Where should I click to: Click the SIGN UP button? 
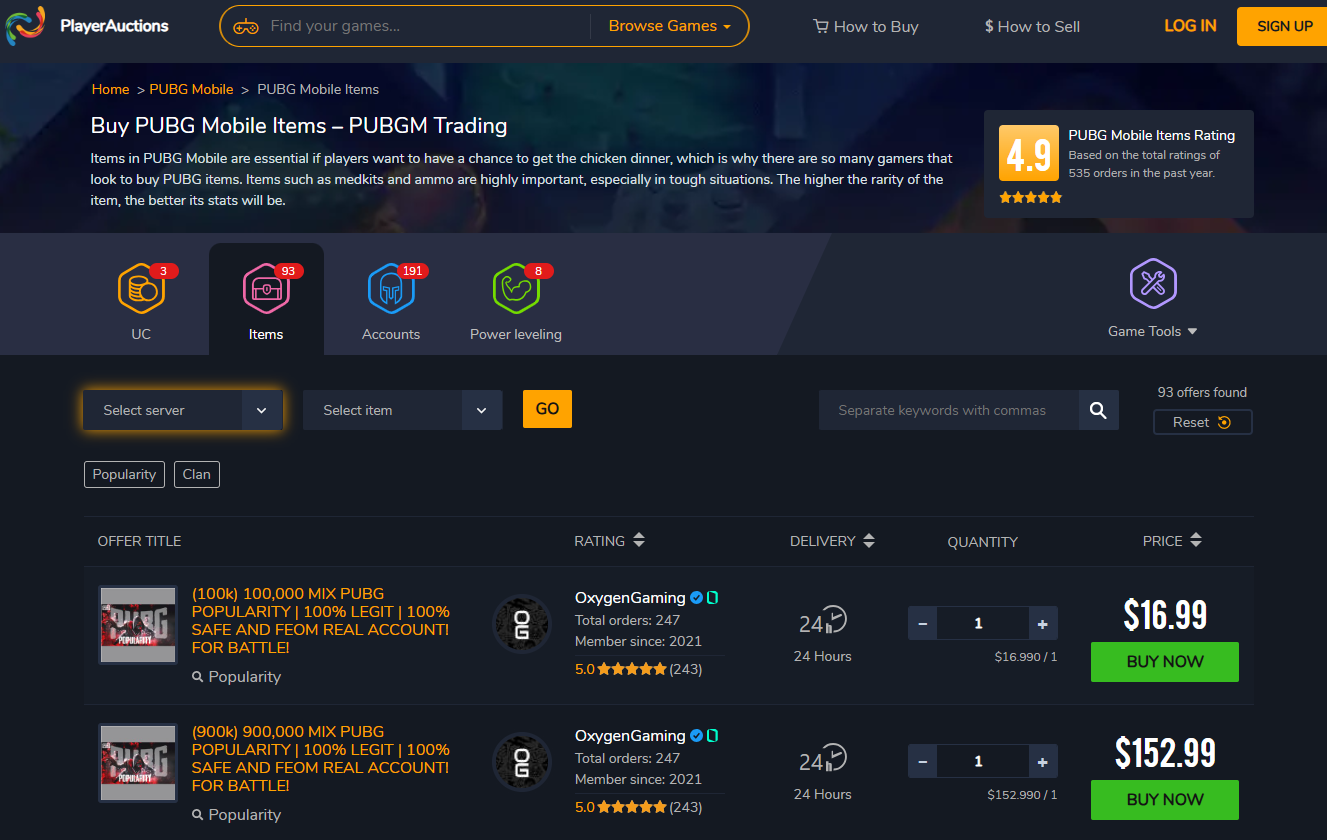(1284, 26)
